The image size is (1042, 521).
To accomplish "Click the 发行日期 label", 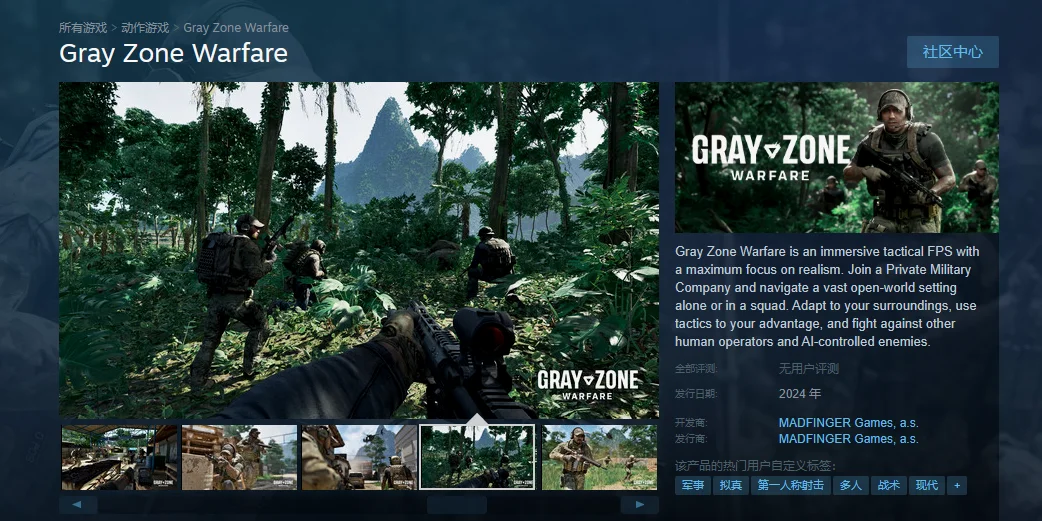I will coord(696,394).
